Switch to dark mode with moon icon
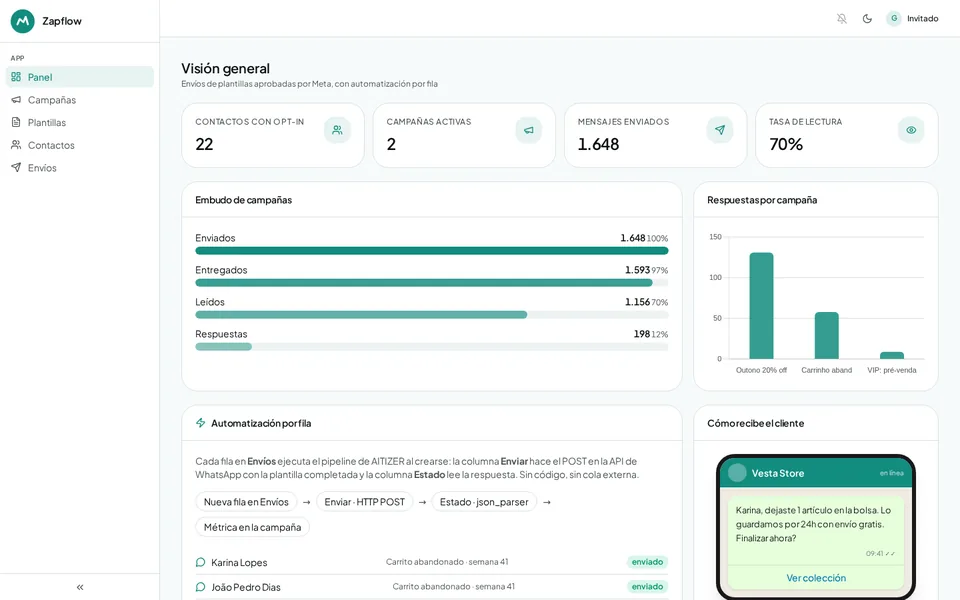Image resolution: width=960 pixels, height=600 pixels. [867, 18]
